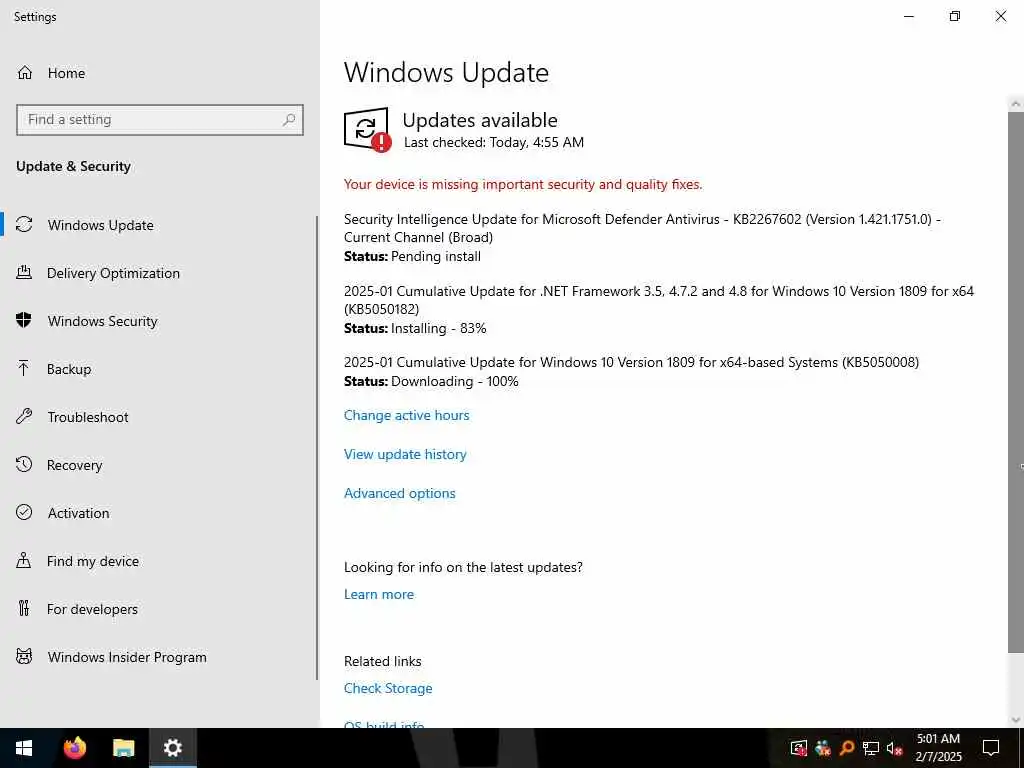This screenshot has height=768, width=1024.
Task: Click the Windows Update tray icon with alert
Action: point(798,748)
